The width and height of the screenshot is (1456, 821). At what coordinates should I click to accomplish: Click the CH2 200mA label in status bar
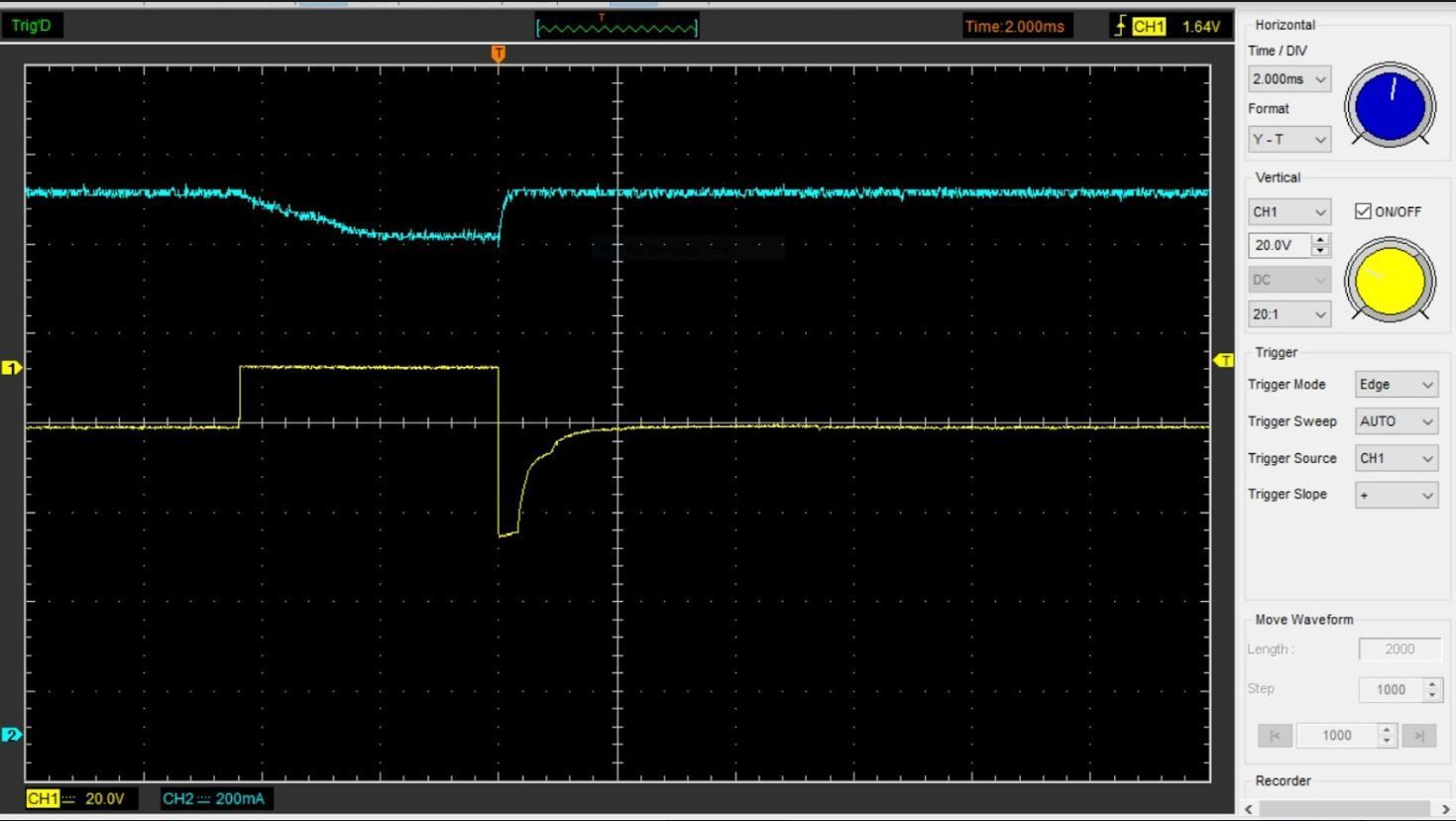click(214, 799)
